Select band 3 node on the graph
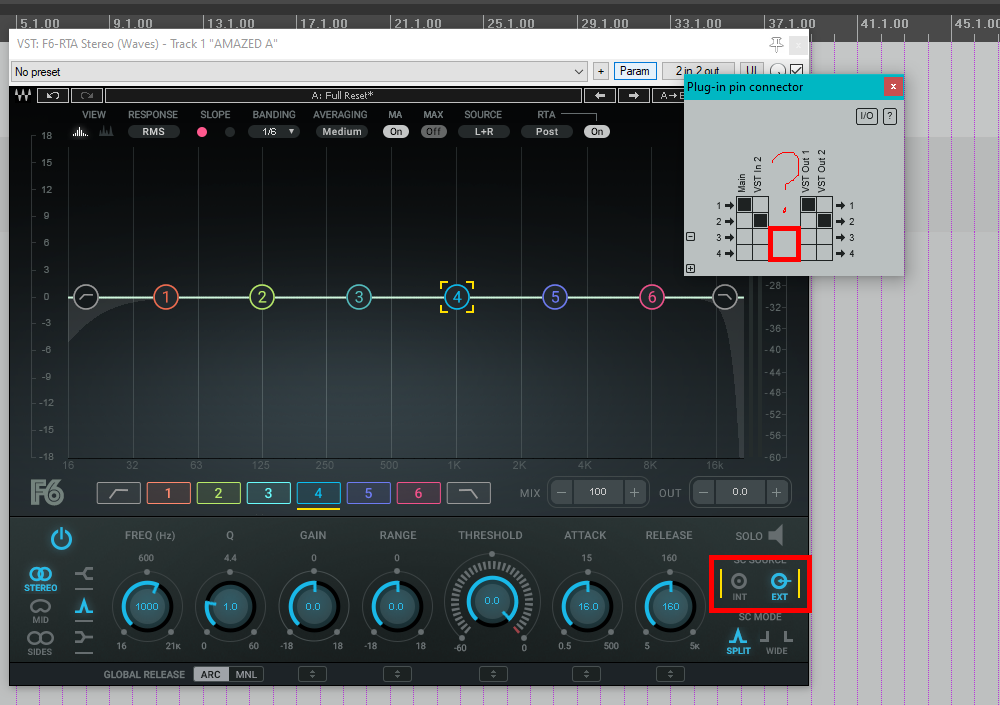The width and height of the screenshot is (1000, 705). [x=359, y=297]
